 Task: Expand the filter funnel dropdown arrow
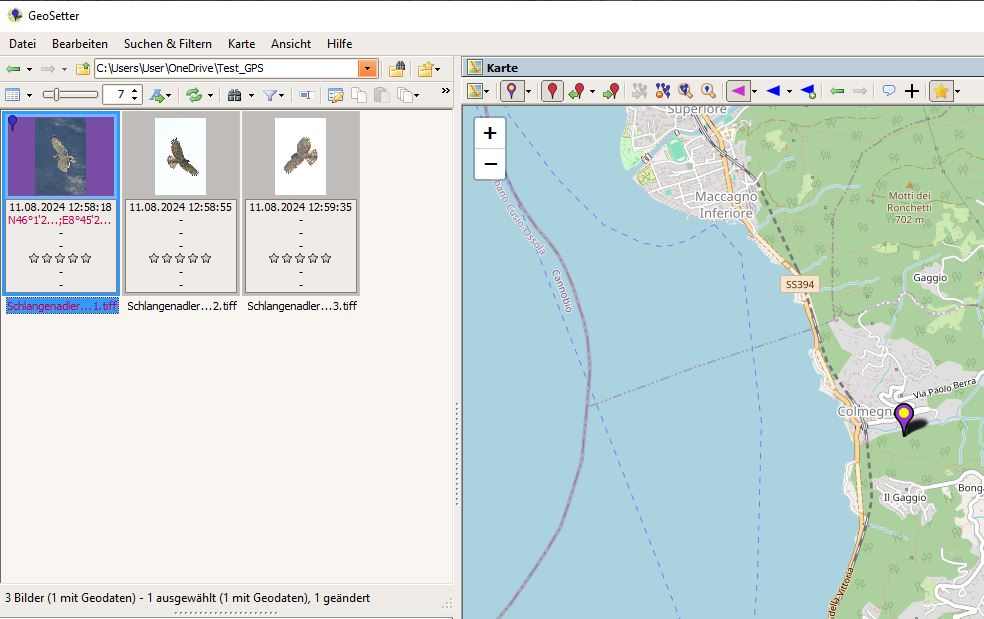click(x=283, y=95)
